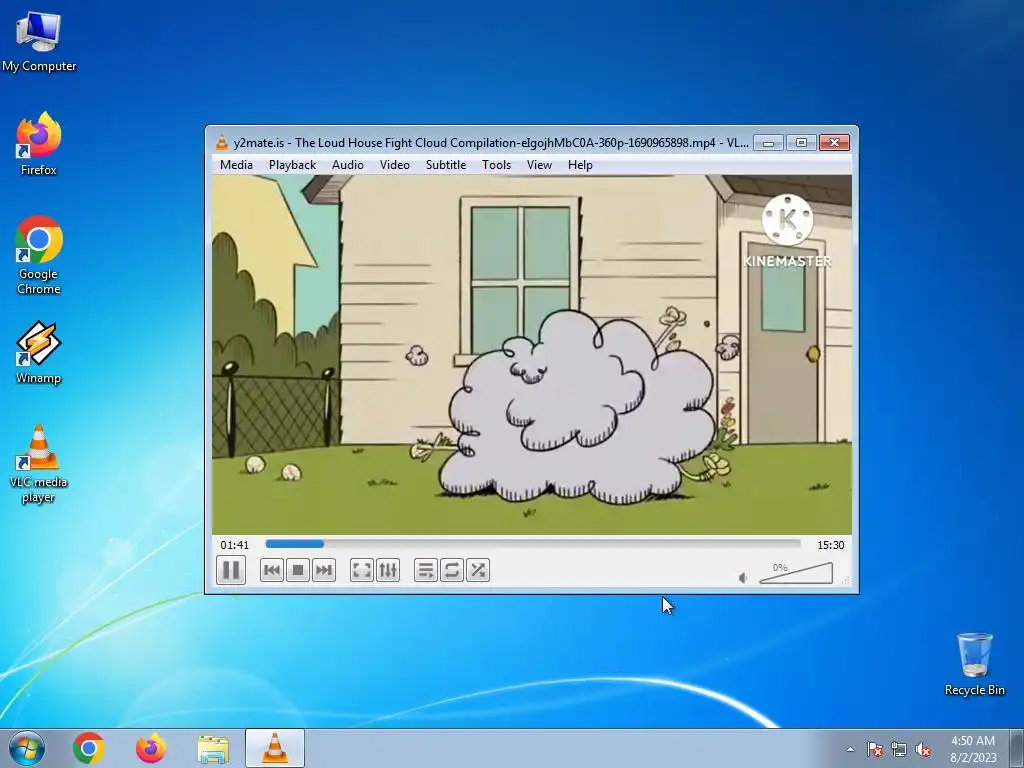1024x768 pixels.
Task: Unmute audio via speaker icon
Action: click(743, 578)
